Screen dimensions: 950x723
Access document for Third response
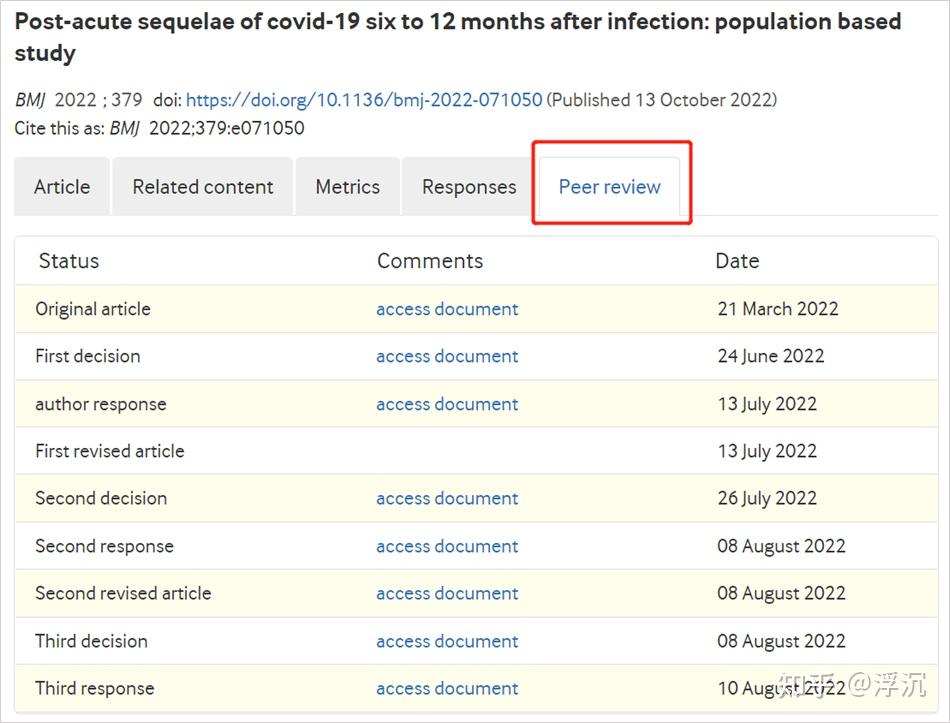coord(447,688)
